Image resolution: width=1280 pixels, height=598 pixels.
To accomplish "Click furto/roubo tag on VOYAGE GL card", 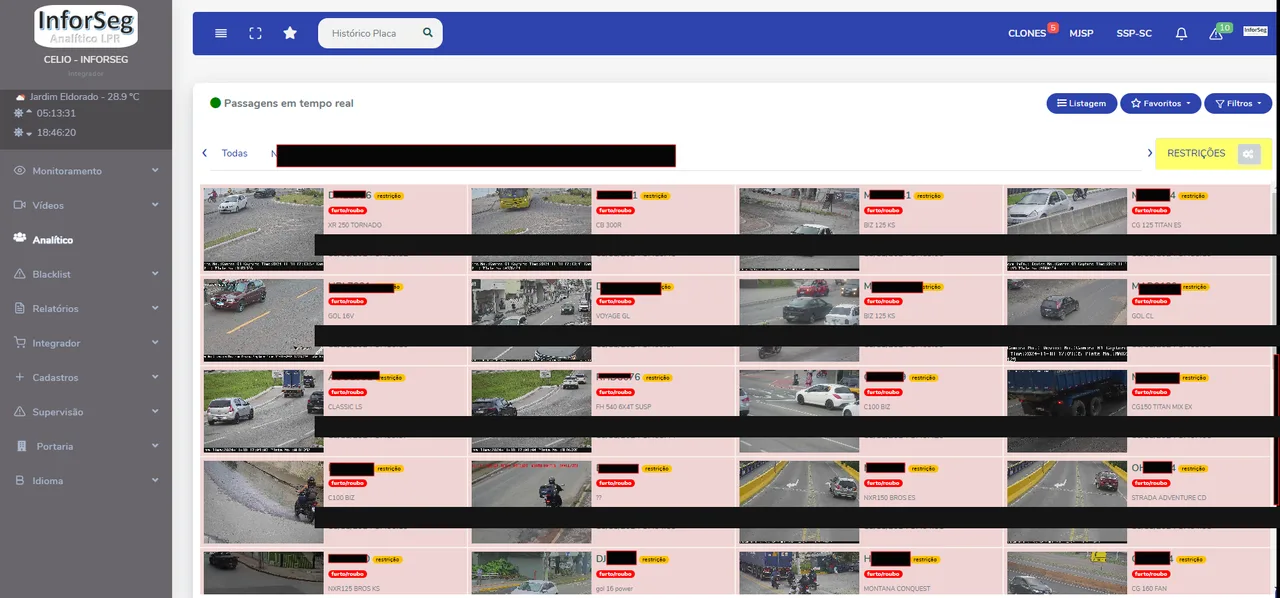I will tap(615, 301).
